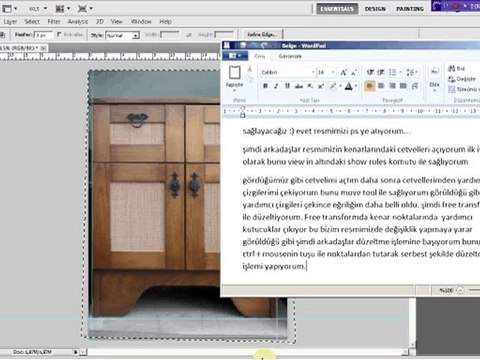
Task: Toggle Underline formatting in WordPad
Action: 287,86
